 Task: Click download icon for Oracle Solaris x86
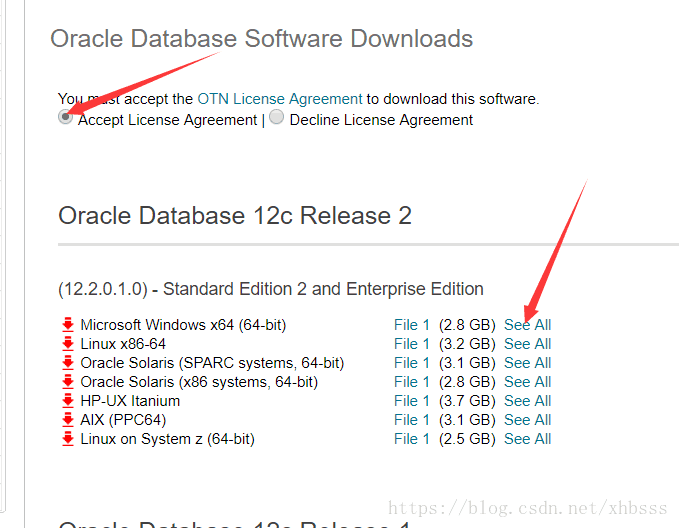[68, 382]
